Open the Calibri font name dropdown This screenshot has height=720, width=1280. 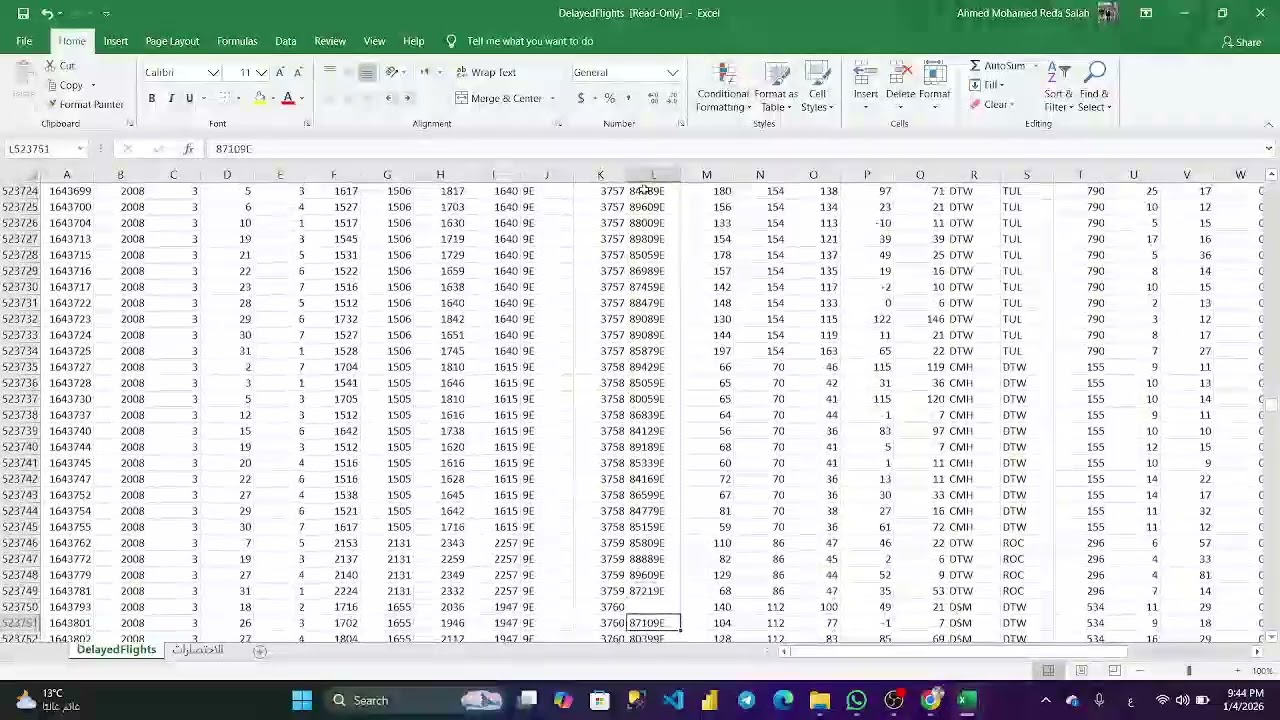coord(213,72)
